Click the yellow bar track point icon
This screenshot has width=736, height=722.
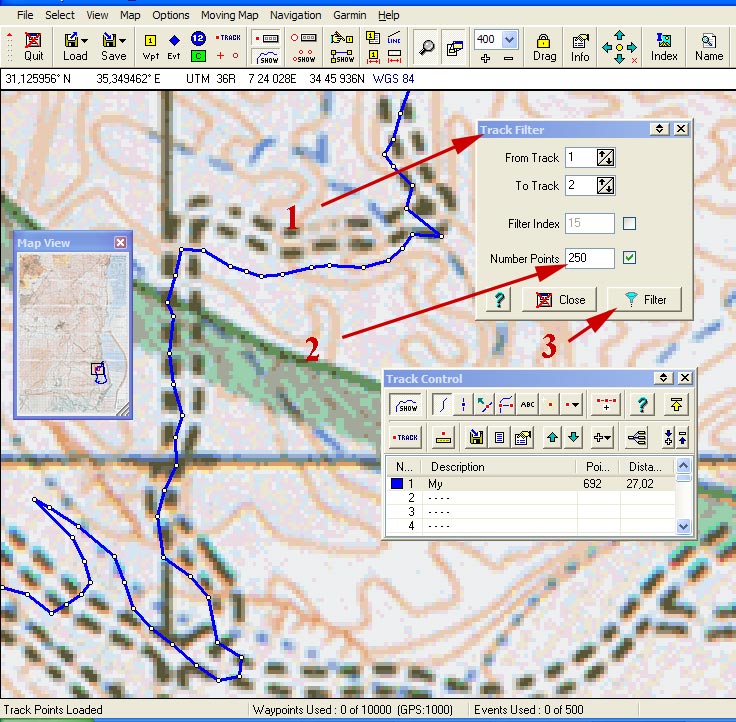coord(443,438)
